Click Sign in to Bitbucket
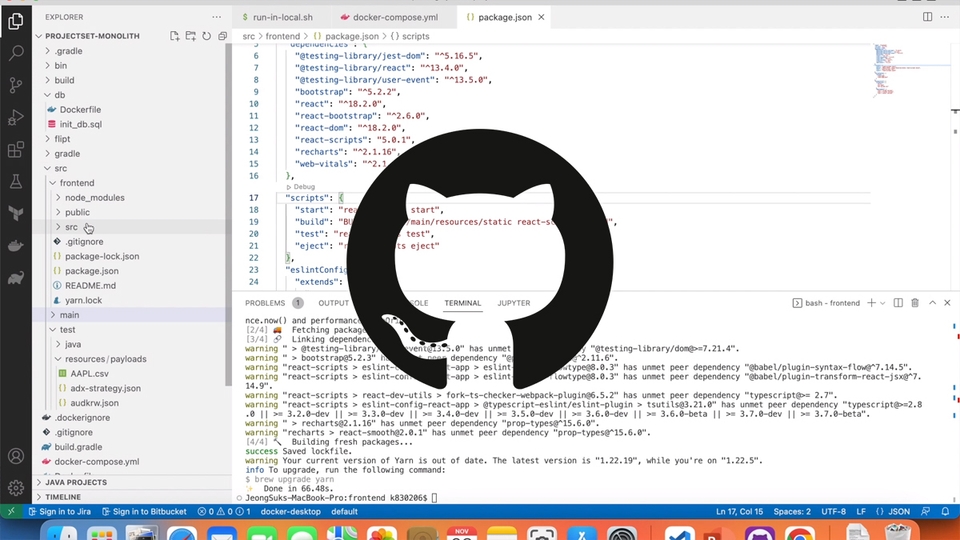 coord(144,512)
